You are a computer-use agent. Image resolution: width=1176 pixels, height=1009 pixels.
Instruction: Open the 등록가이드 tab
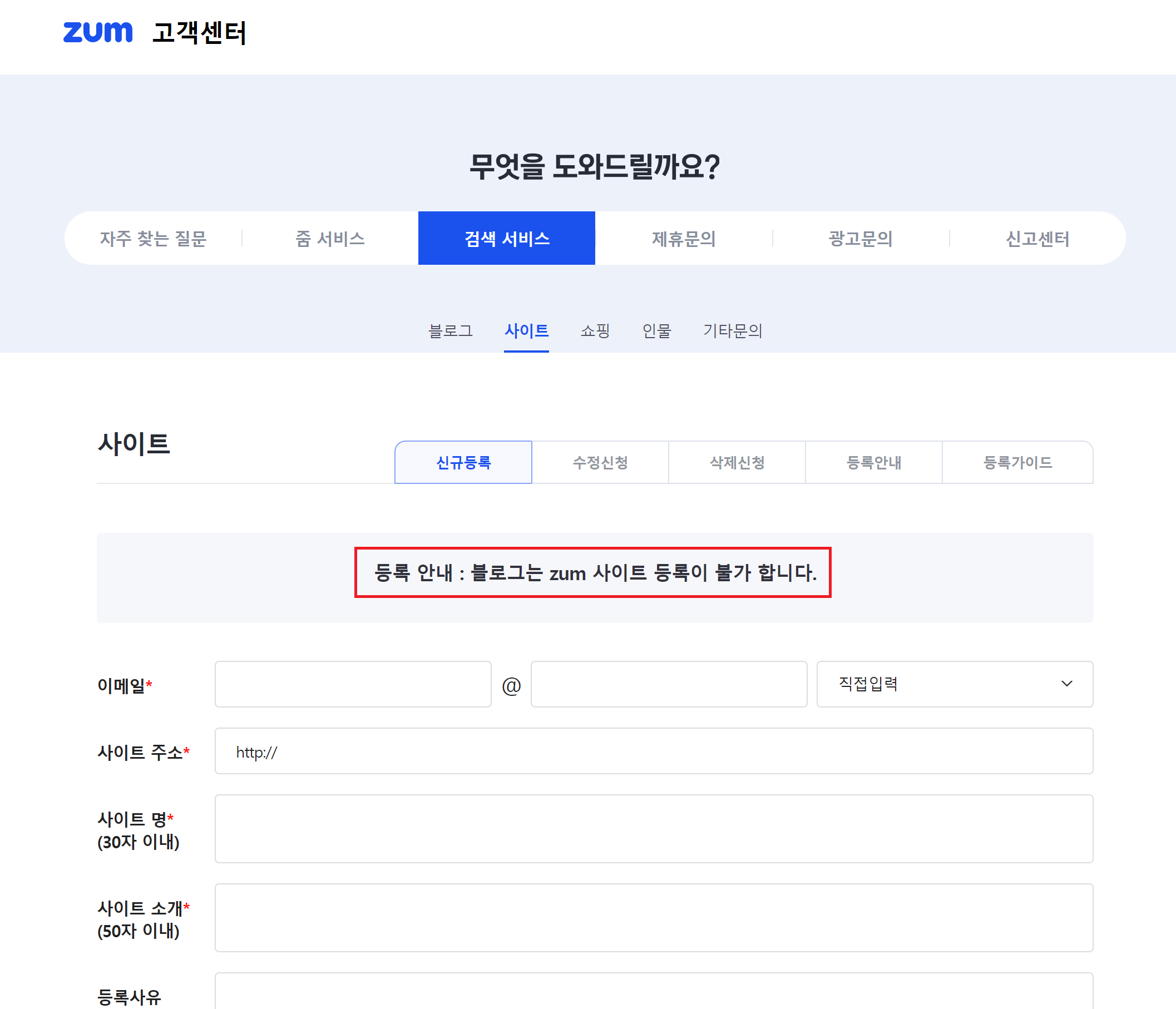click(1017, 463)
